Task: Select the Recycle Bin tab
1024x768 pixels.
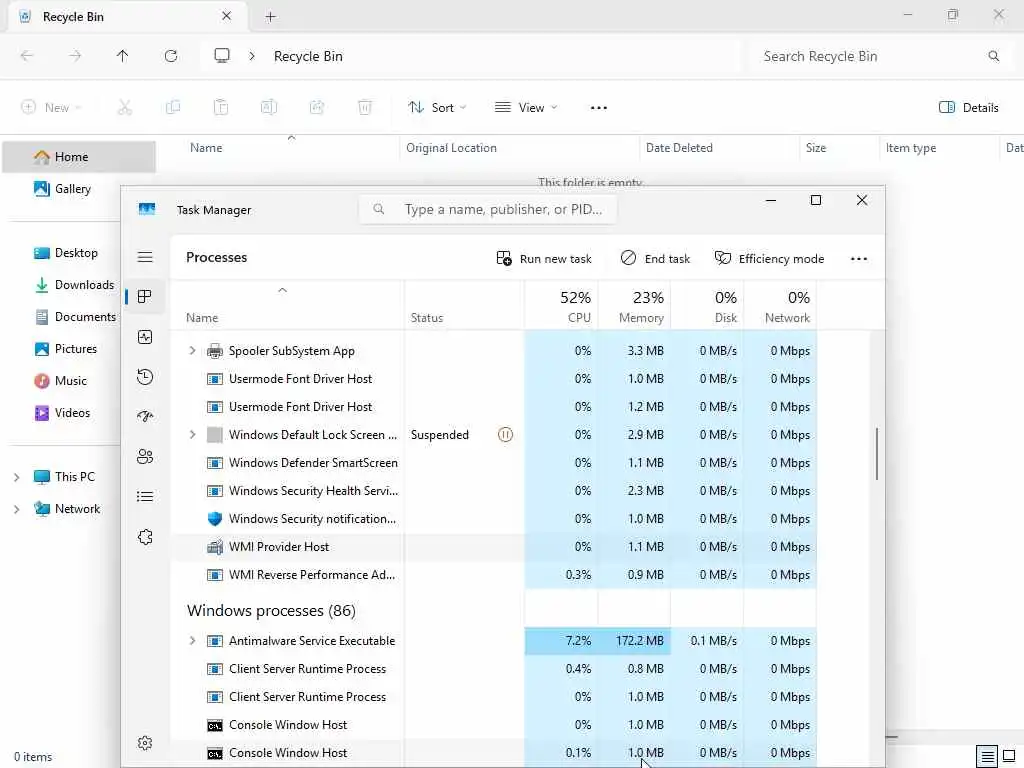Action: [127, 17]
